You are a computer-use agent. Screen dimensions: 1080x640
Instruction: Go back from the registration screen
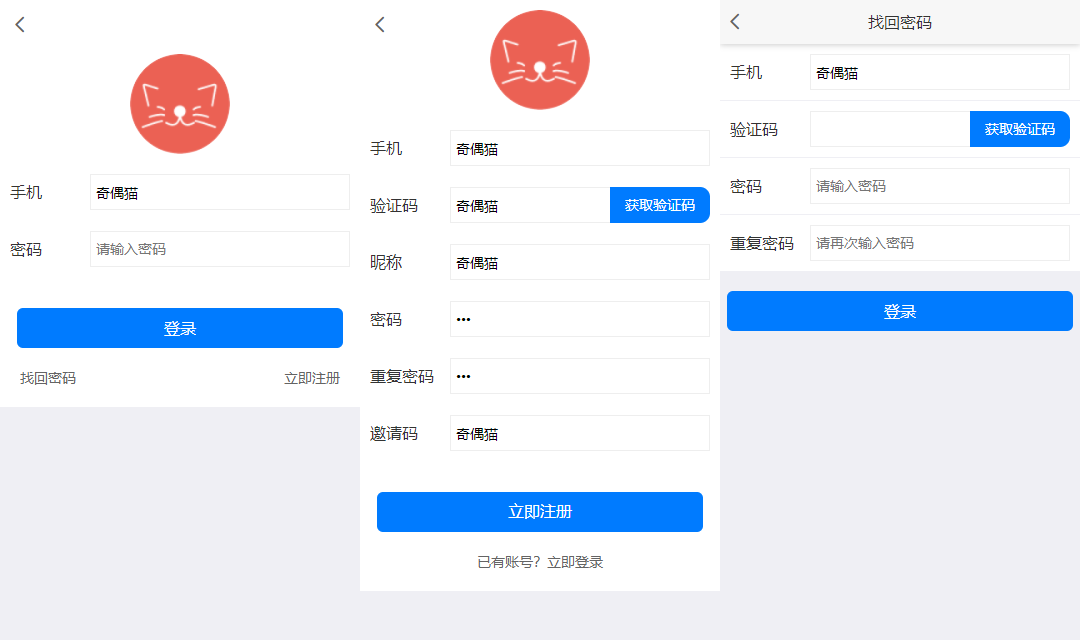click(x=380, y=25)
